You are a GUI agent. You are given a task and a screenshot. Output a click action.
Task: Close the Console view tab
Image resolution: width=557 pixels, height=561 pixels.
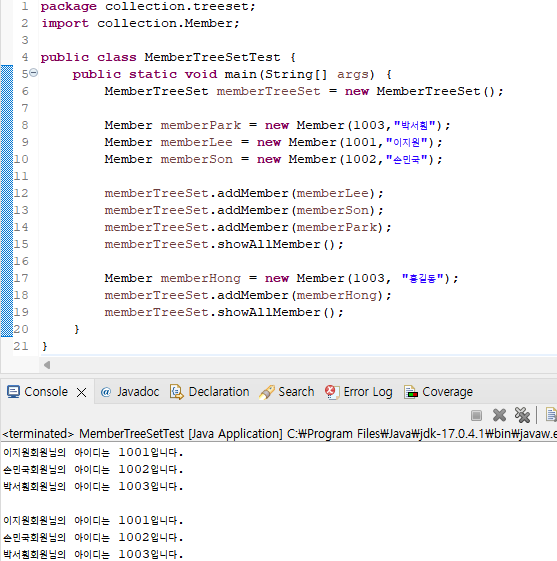(82, 392)
